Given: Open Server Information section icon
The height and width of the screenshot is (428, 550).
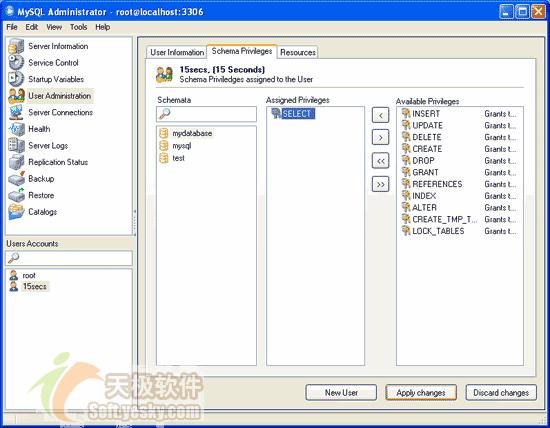Looking at the screenshot, I should [16, 46].
